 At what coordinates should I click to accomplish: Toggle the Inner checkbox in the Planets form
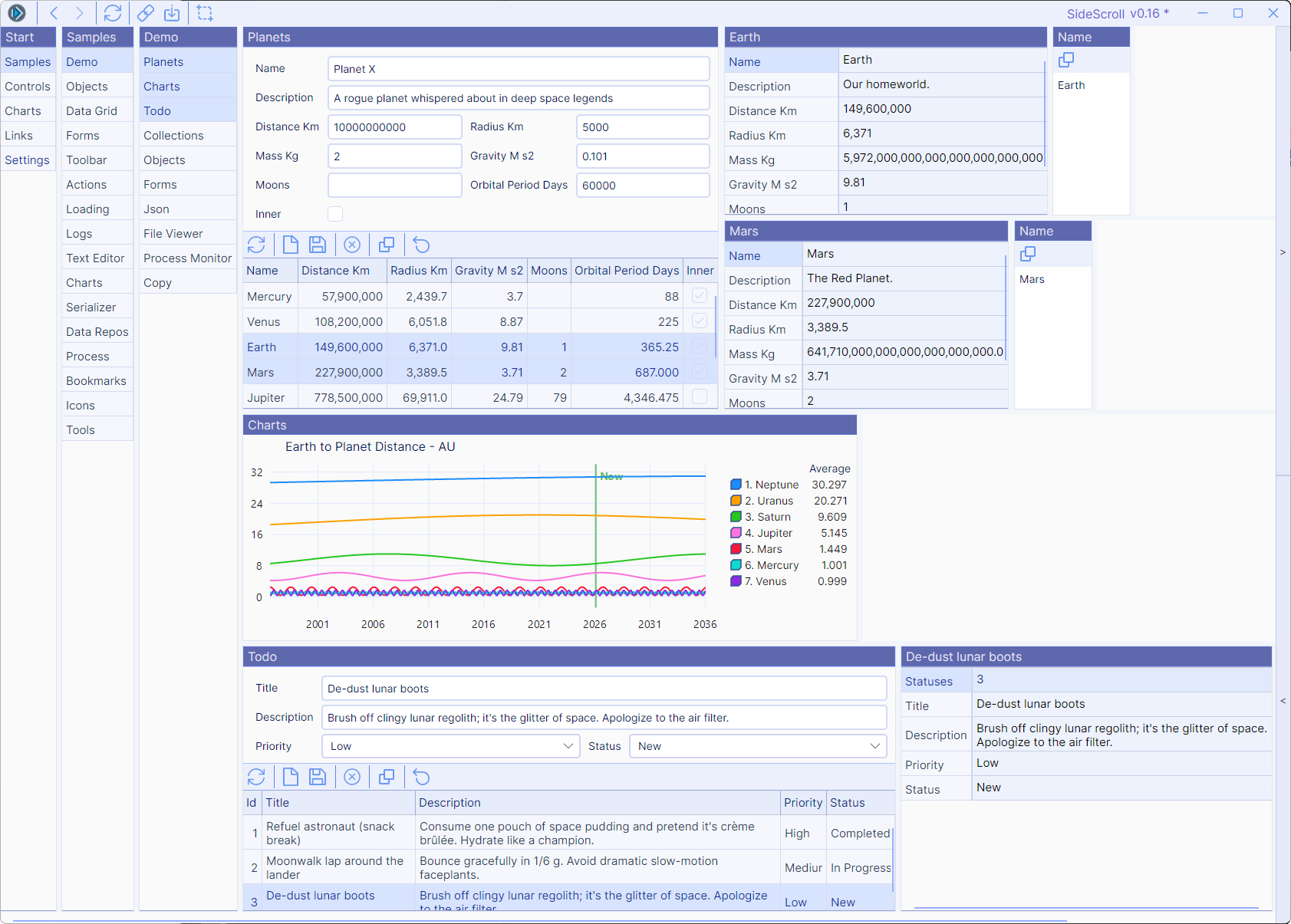[335, 214]
